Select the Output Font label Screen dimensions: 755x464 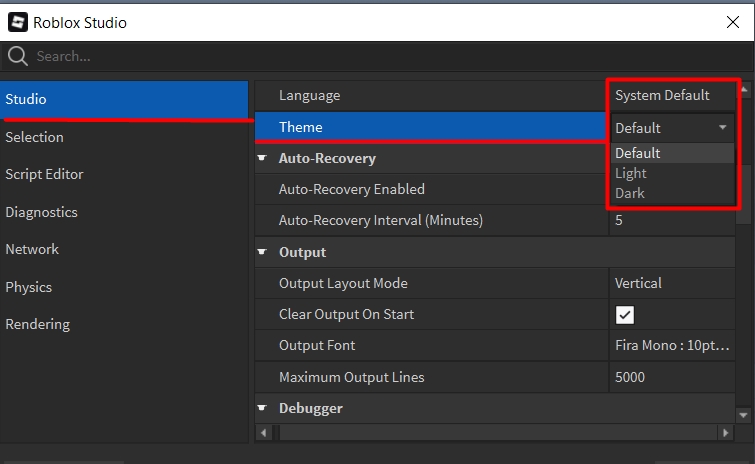pyautogui.click(x=317, y=346)
